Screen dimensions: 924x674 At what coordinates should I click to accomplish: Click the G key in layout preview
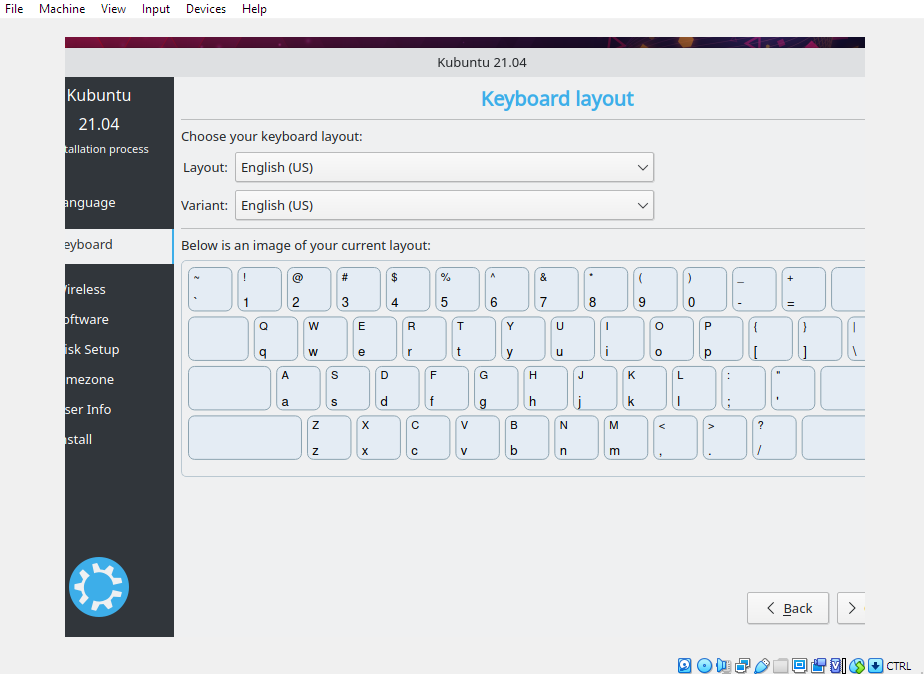(496, 388)
